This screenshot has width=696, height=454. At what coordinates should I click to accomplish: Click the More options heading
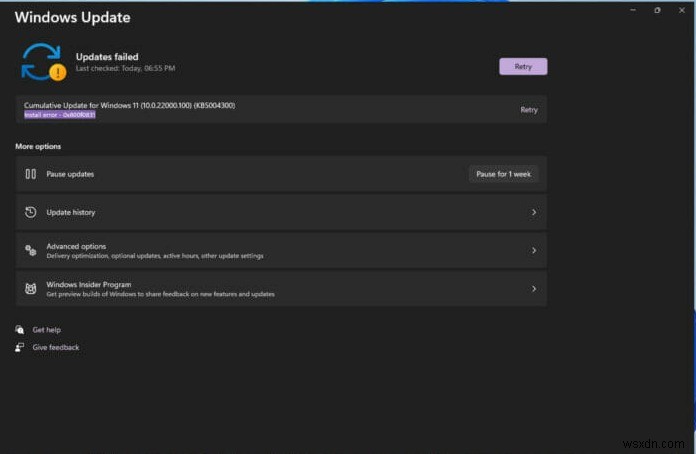[x=38, y=146]
